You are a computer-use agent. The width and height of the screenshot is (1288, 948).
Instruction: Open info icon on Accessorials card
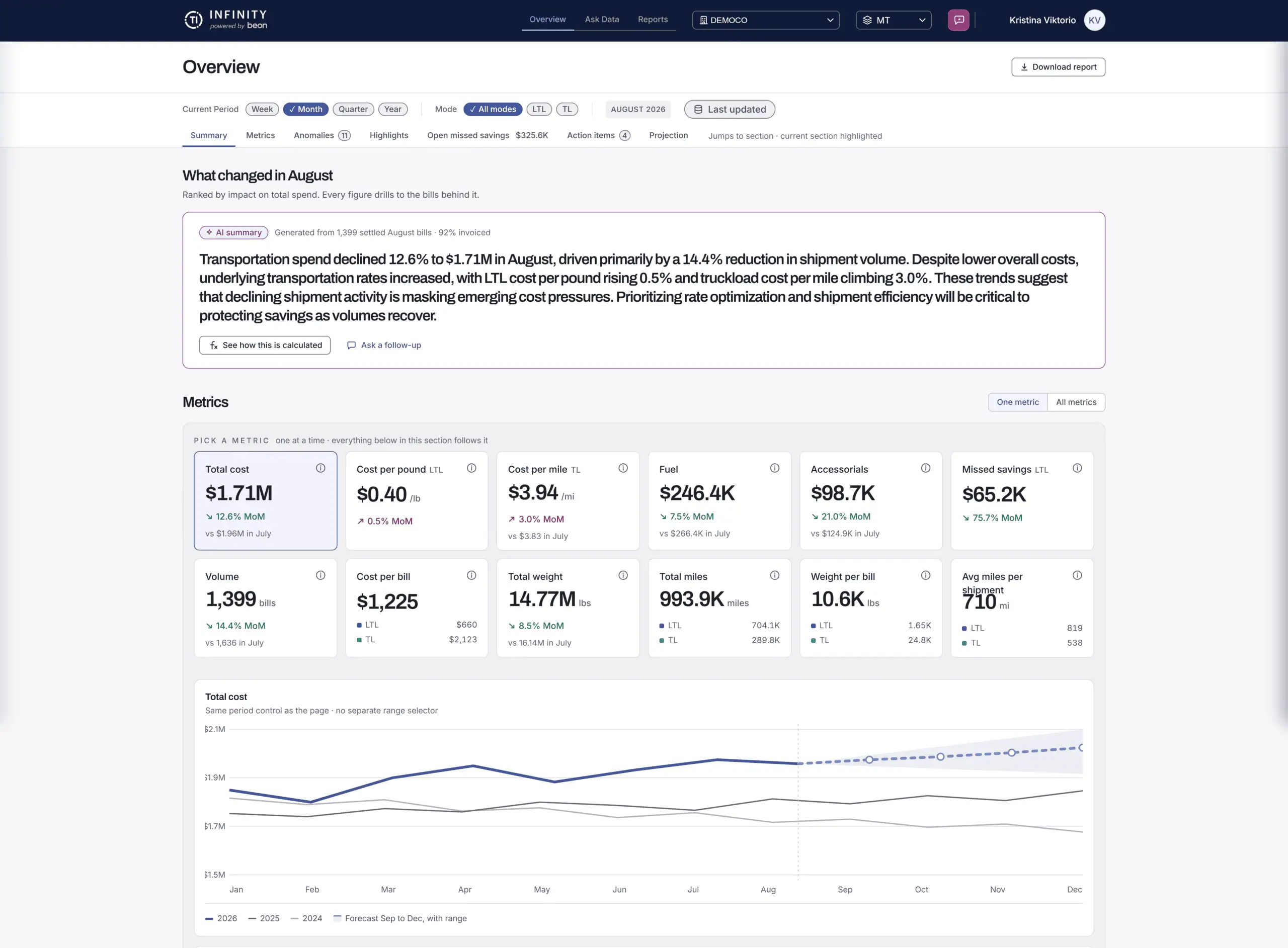[x=925, y=468]
